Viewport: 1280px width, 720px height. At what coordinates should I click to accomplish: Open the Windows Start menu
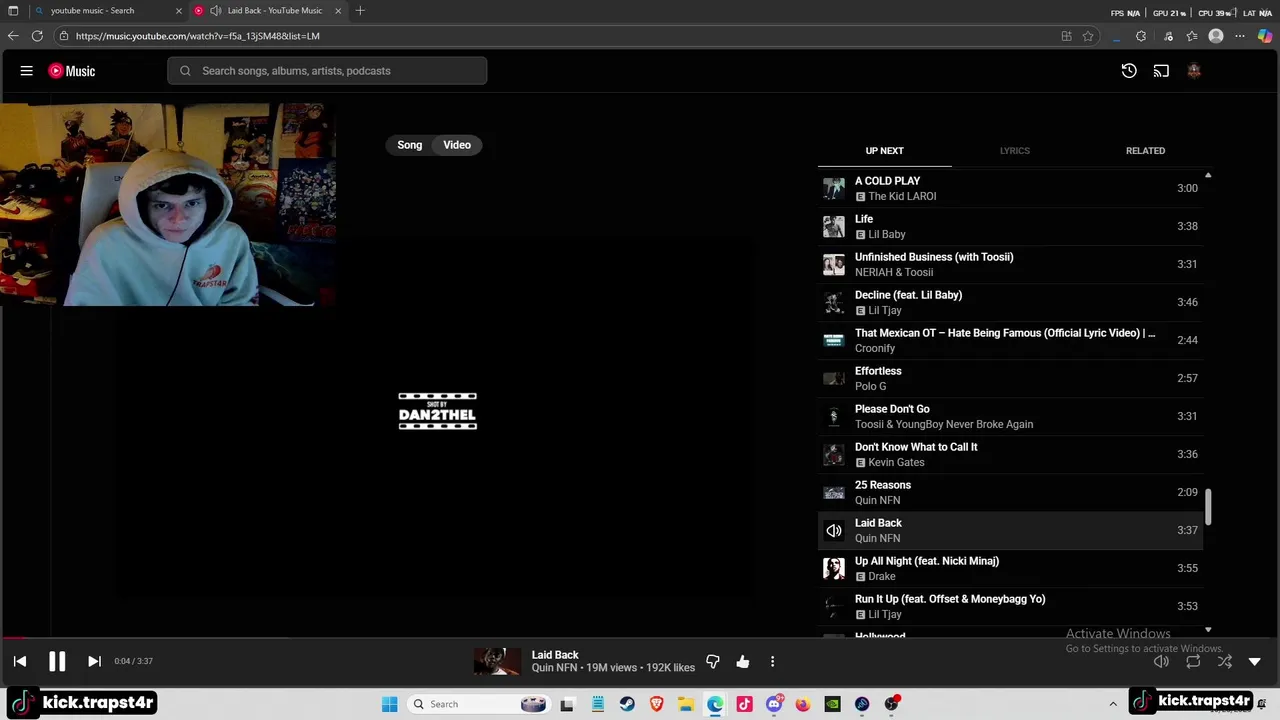click(390, 704)
